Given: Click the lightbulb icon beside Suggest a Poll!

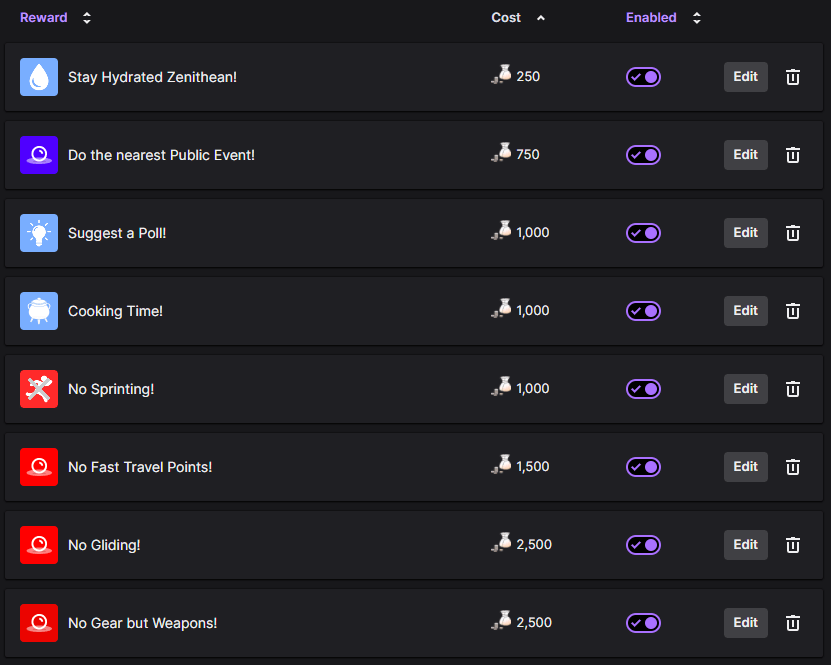Looking at the screenshot, I should click(x=37, y=233).
